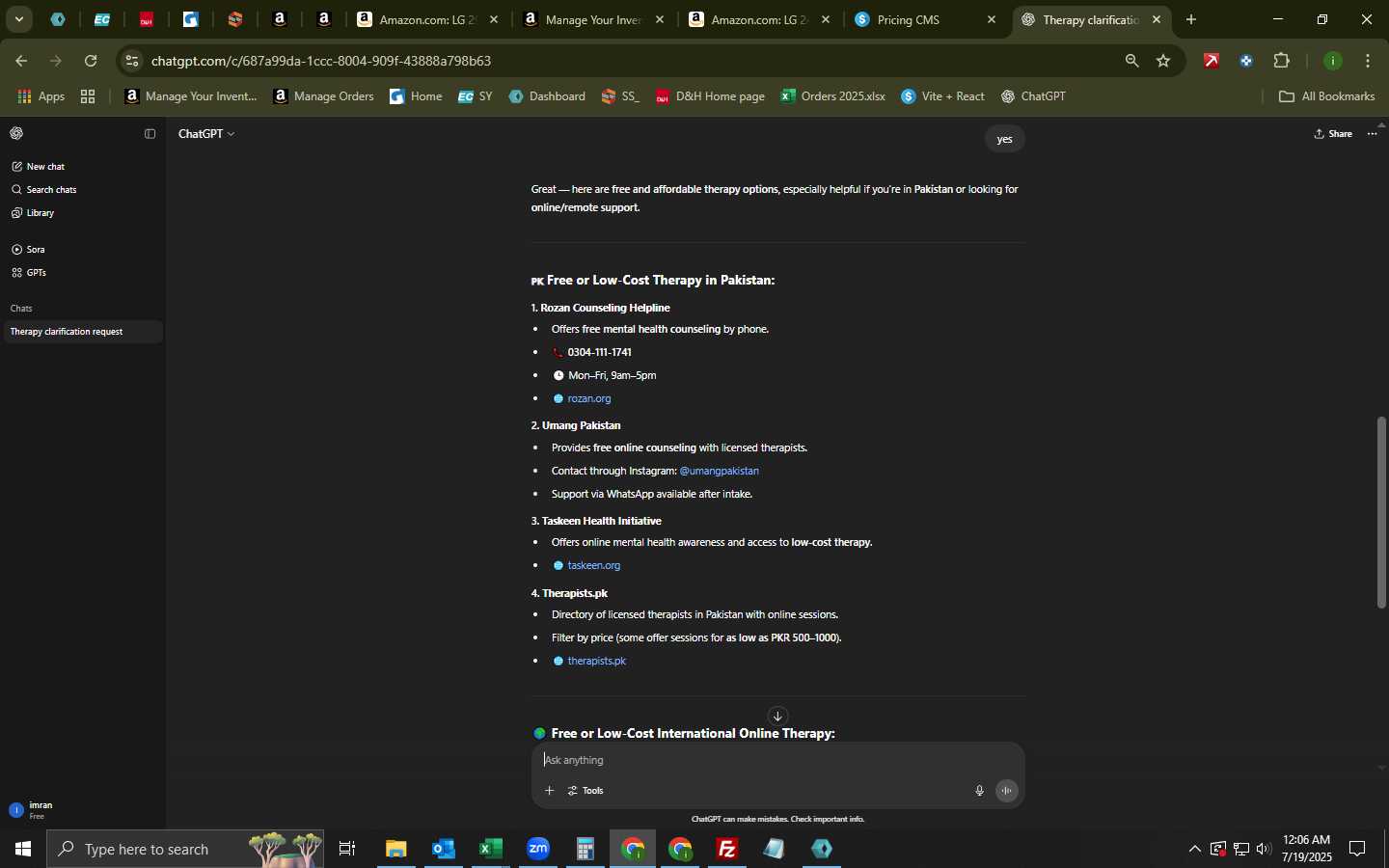Click the scroll-to-bottom arrow button
The height and width of the screenshot is (868, 1389).
778,716
